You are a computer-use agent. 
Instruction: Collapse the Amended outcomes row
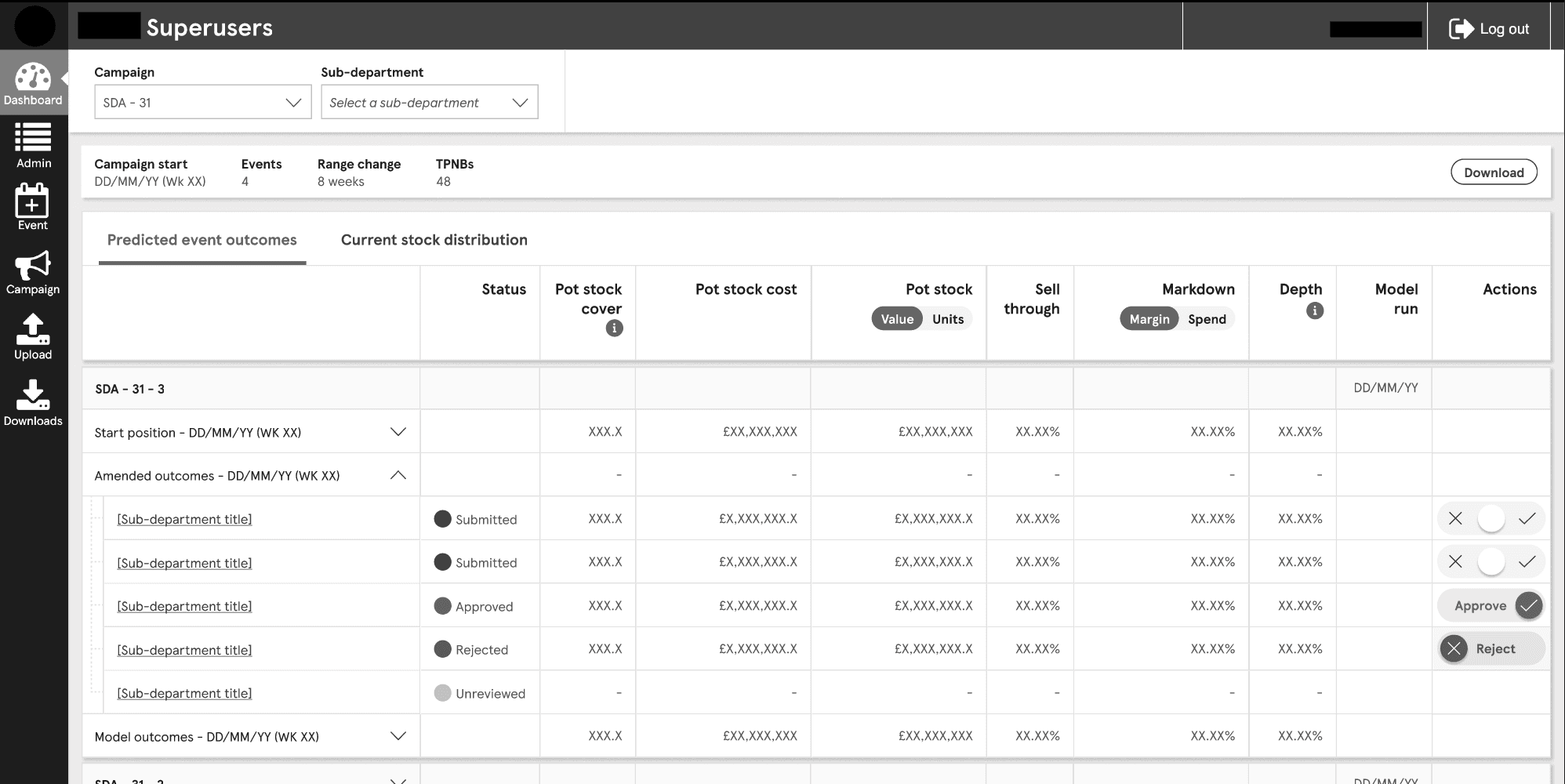pos(398,475)
